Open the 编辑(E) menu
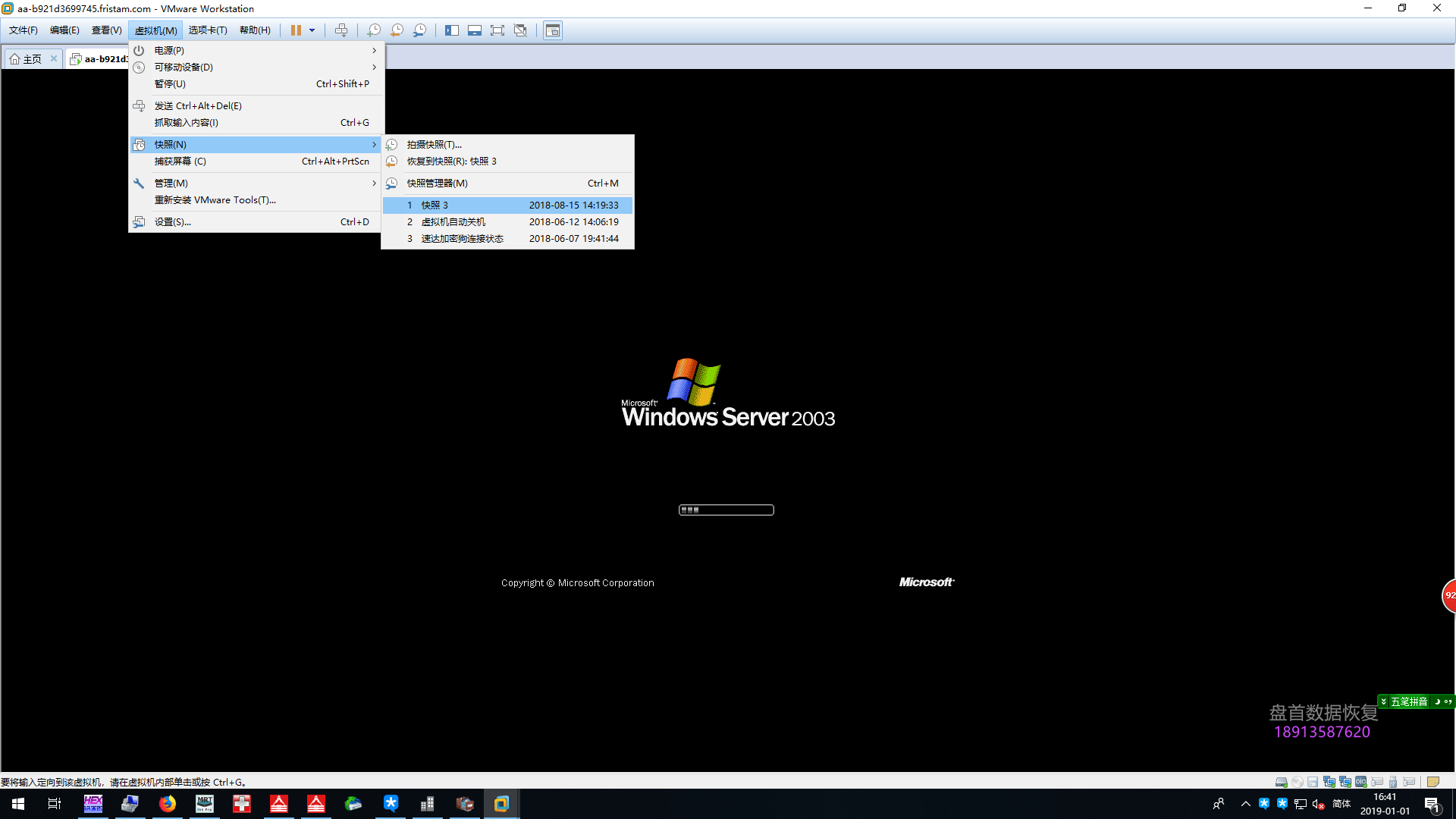 click(64, 30)
